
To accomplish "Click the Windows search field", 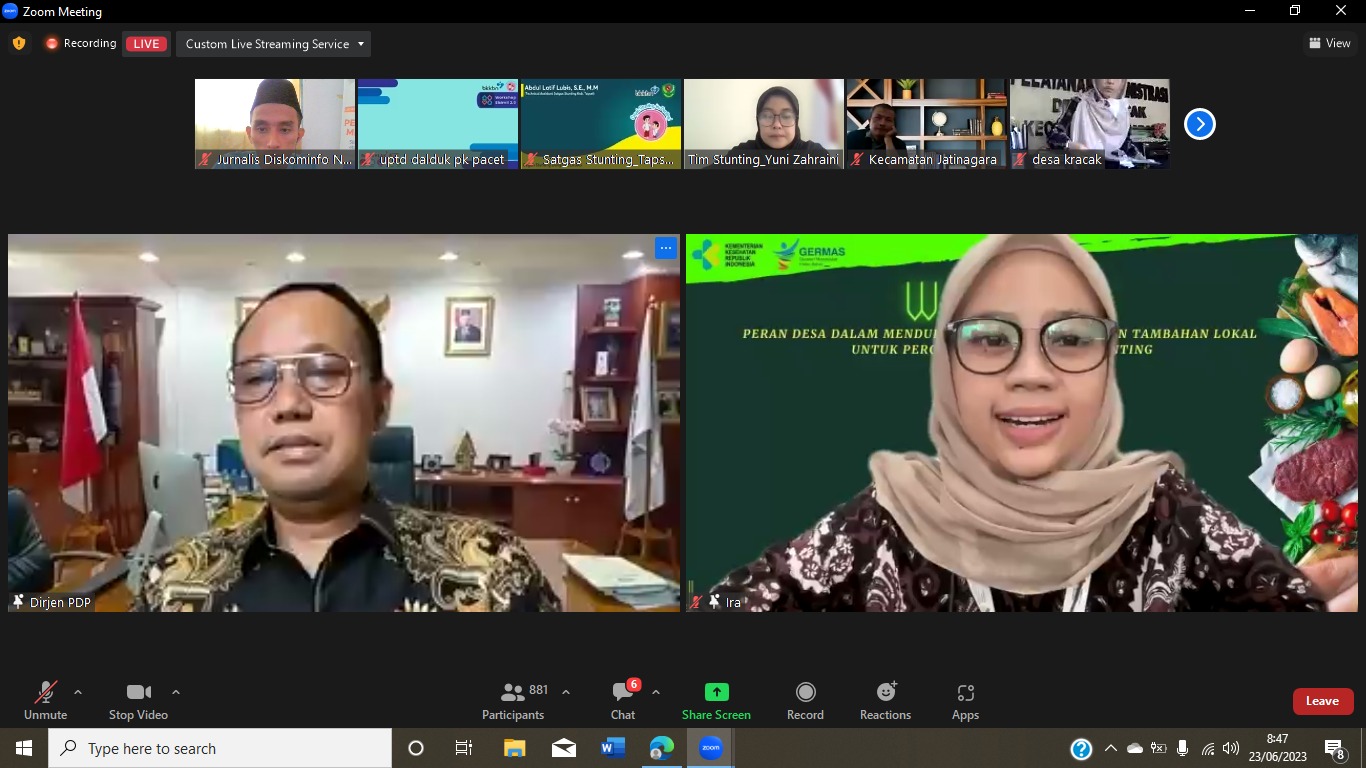I will (220, 748).
